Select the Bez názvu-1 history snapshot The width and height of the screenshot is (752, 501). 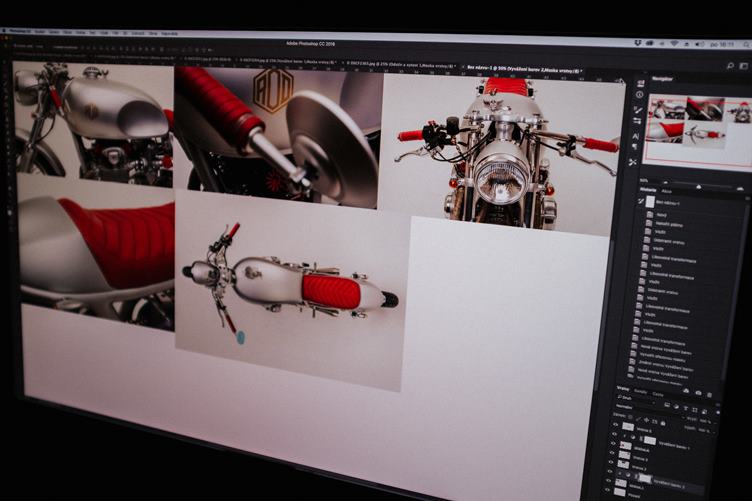click(x=668, y=203)
